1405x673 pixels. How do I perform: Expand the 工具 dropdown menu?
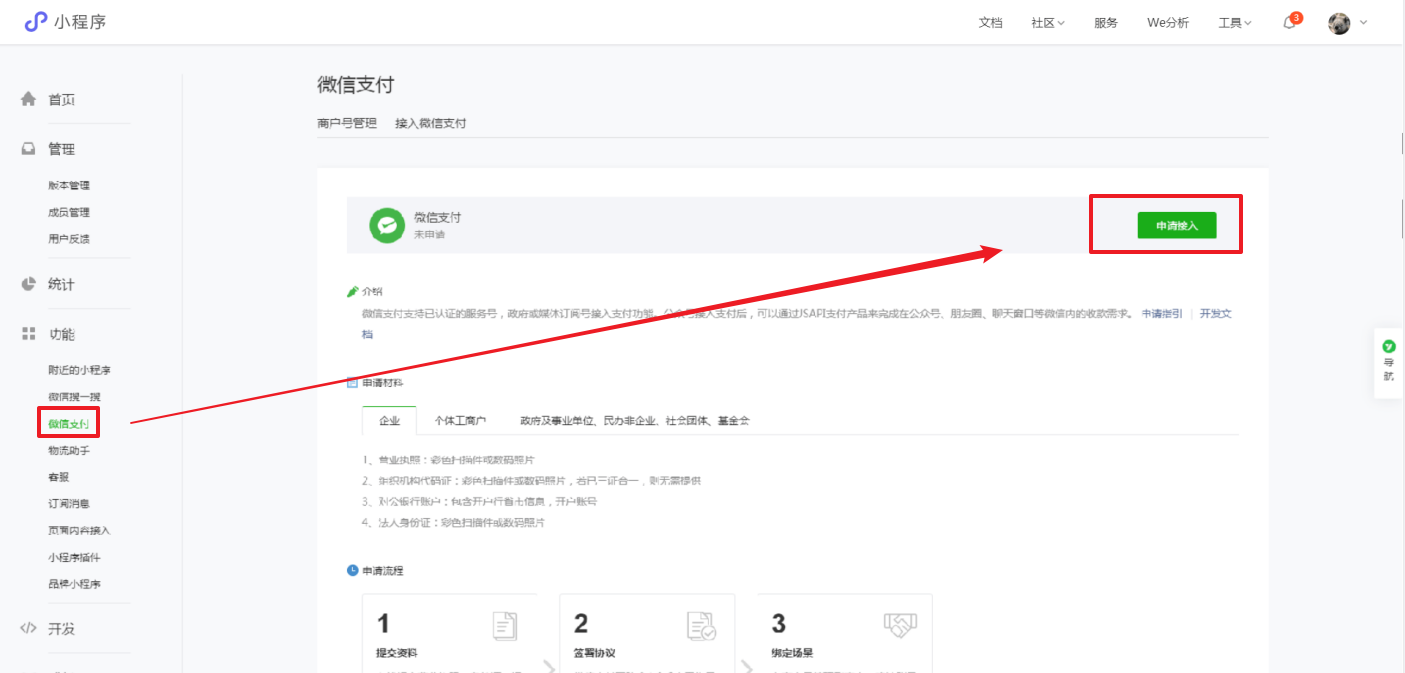(1235, 23)
